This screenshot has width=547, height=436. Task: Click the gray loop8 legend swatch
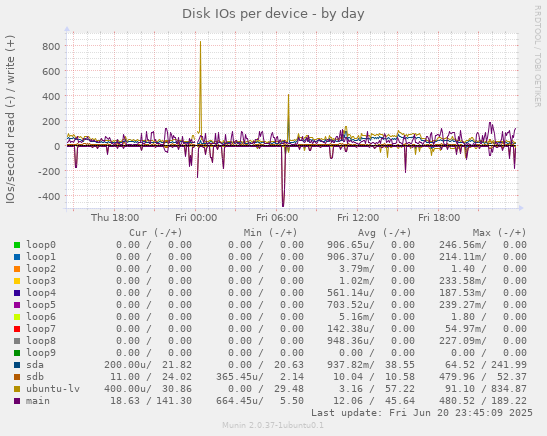point(17,341)
